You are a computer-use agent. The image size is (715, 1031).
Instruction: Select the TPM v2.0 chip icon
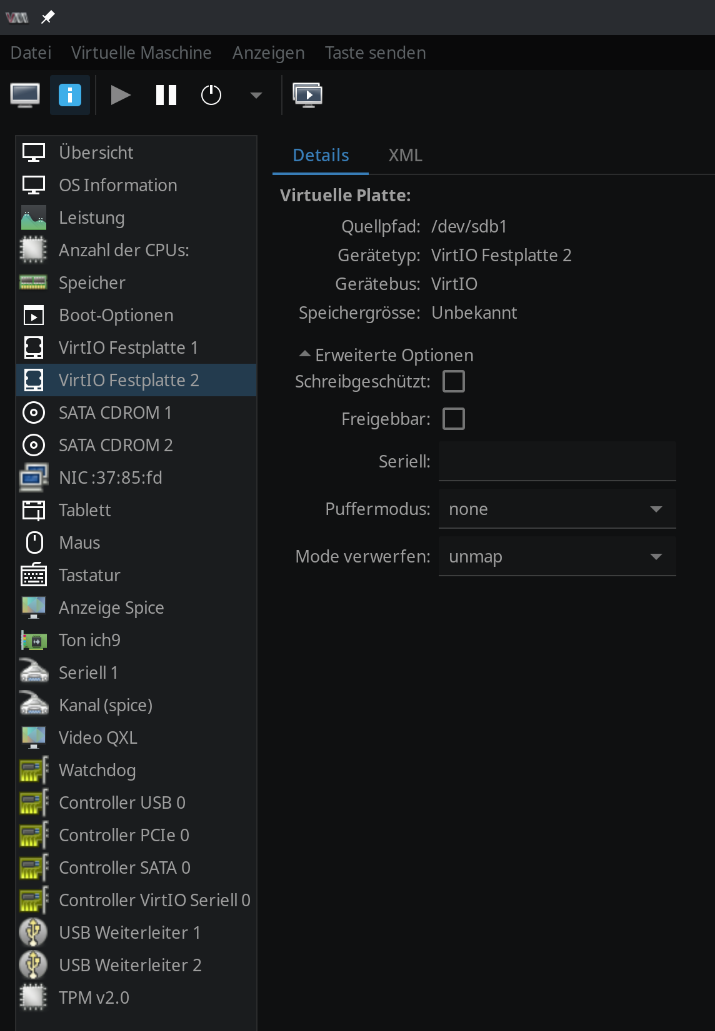[34, 997]
